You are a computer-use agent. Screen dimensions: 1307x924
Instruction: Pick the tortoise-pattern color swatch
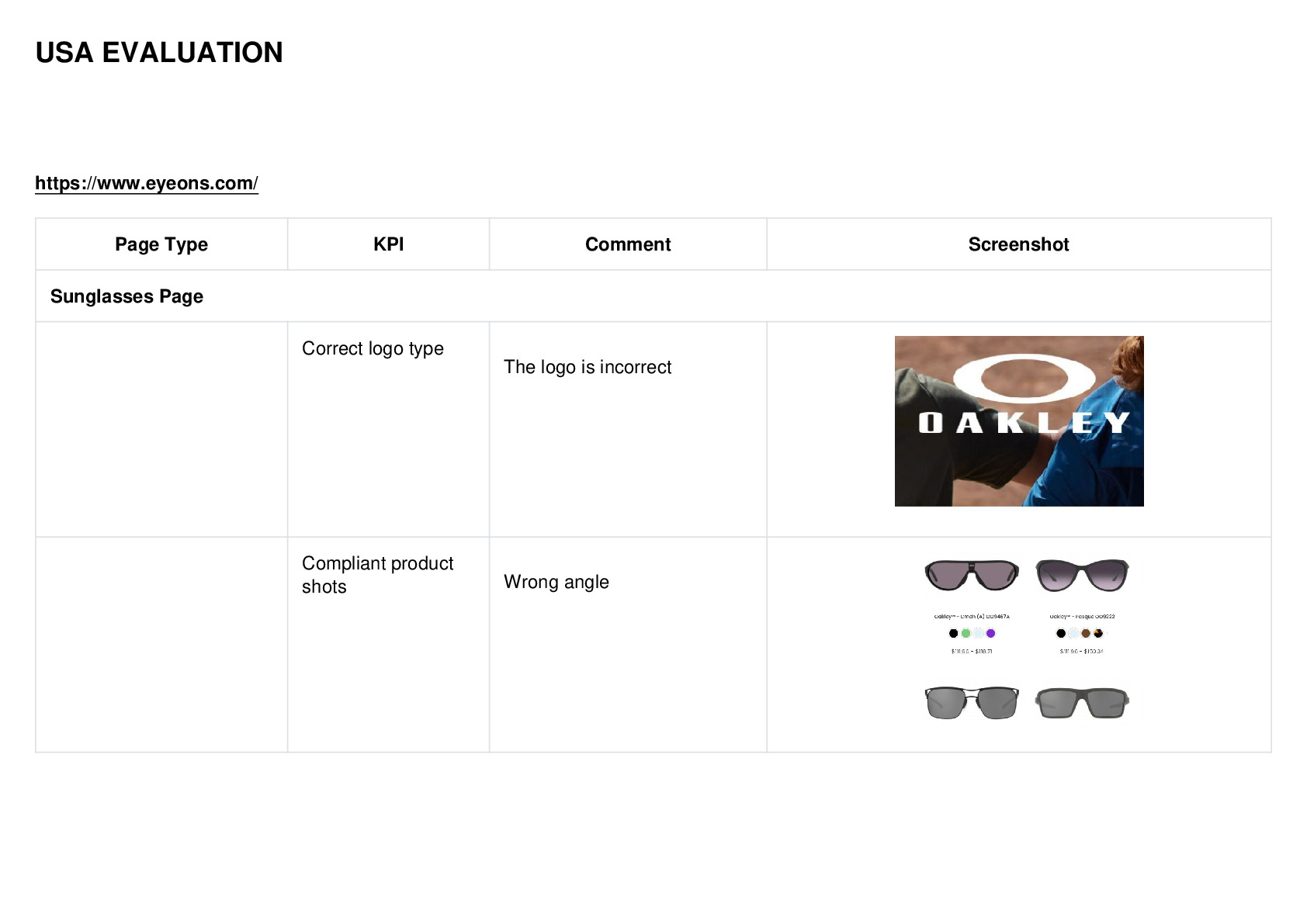pyautogui.click(x=1098, y=633)
